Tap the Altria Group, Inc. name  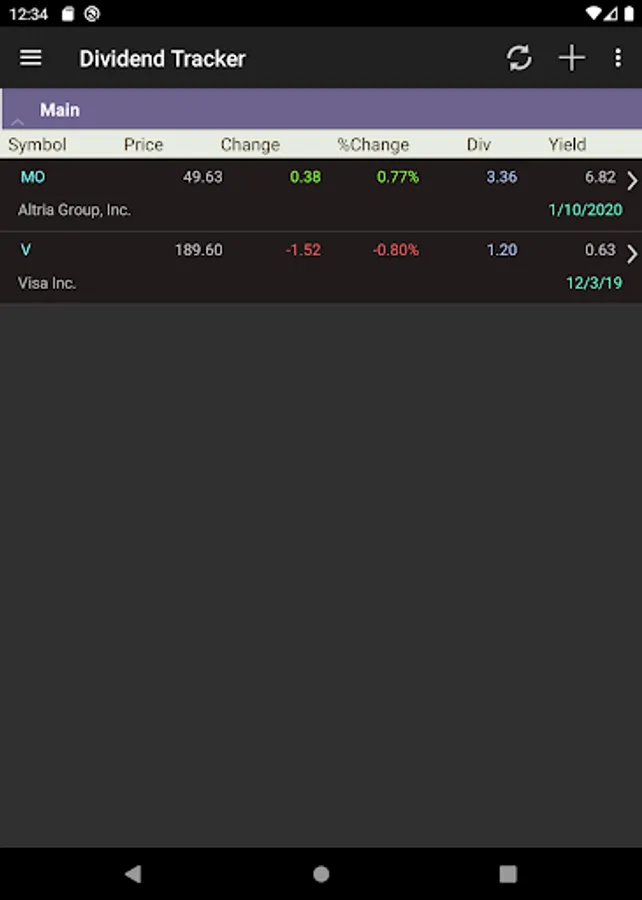(x=74, y=210)
